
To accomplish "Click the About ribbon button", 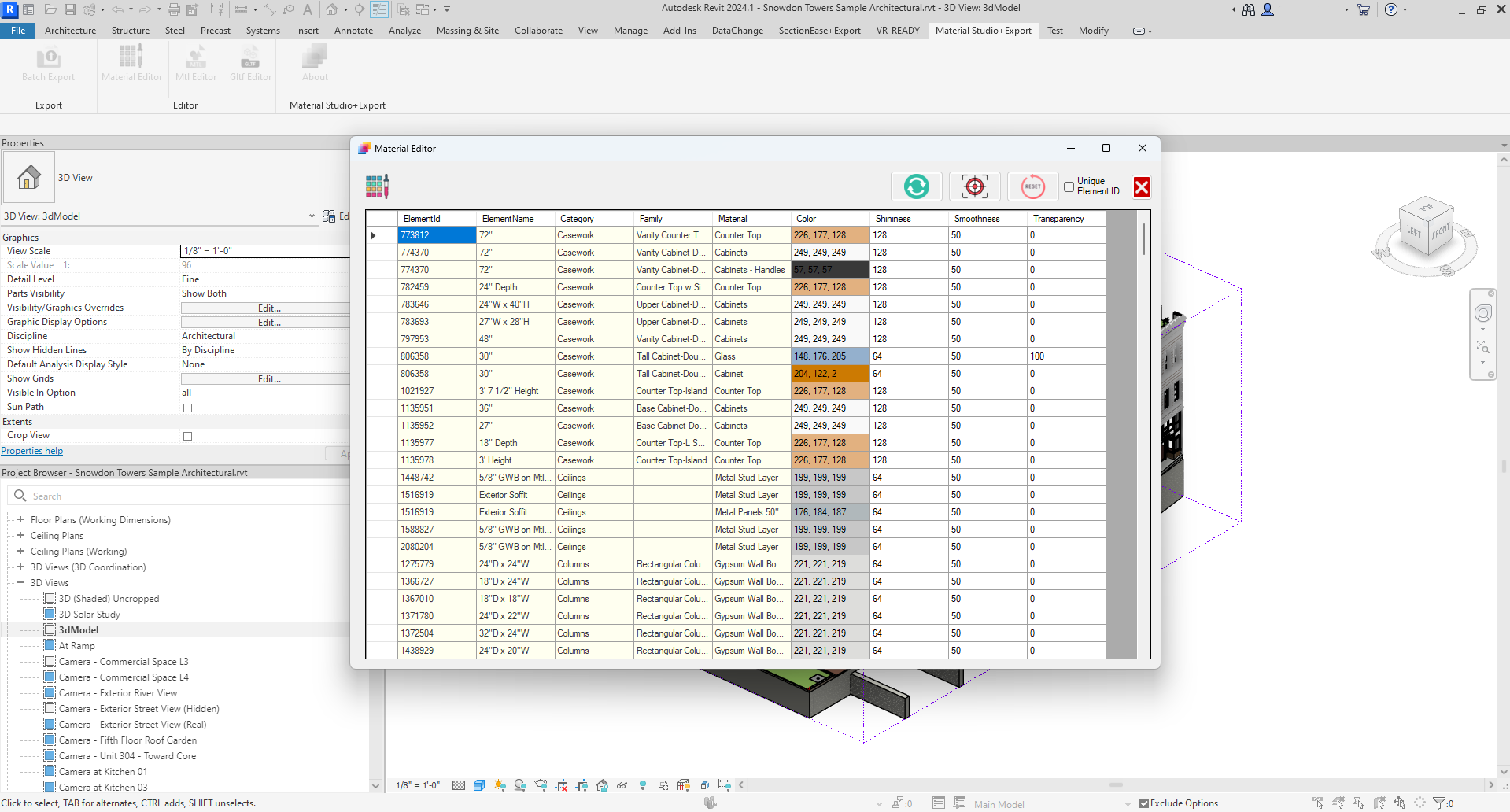I will pyautogui.click(x=315, y=64).
